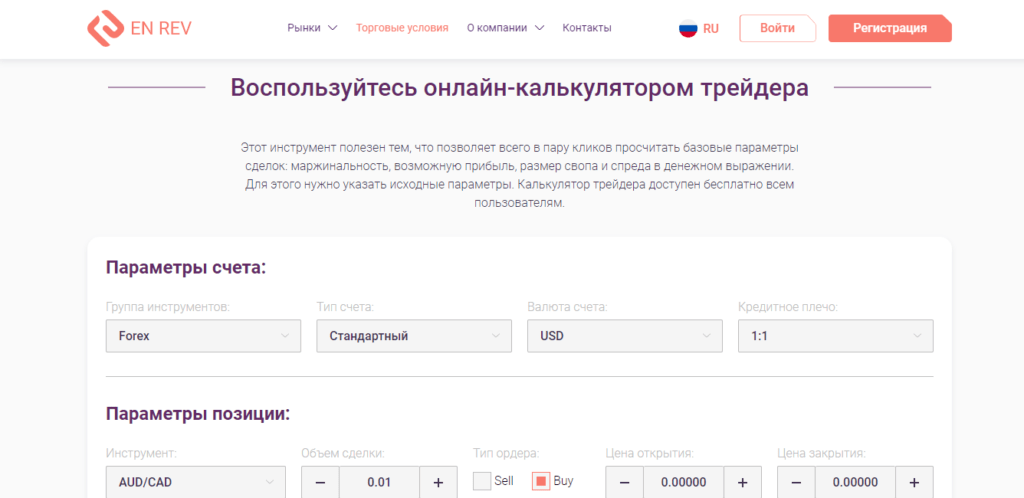This screenshot has width=1024, height=498.
Task: Open Группа инструментов dropdown showing Forex
Action: (203, 336)
